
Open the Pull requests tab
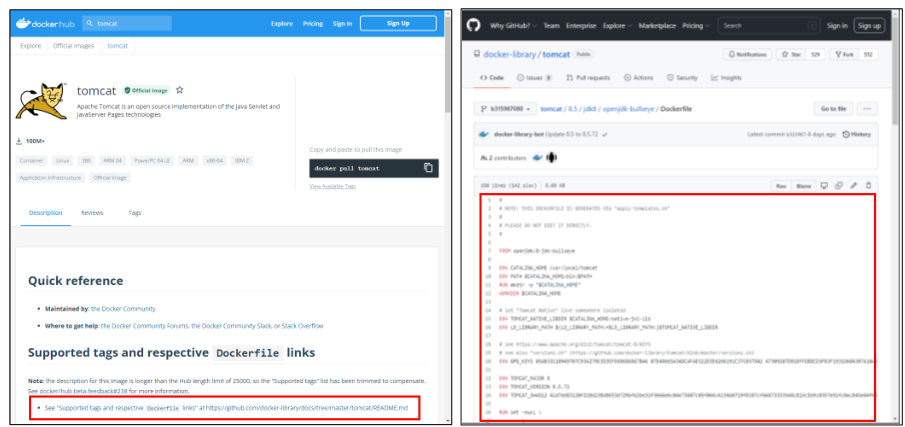(588, 77)
